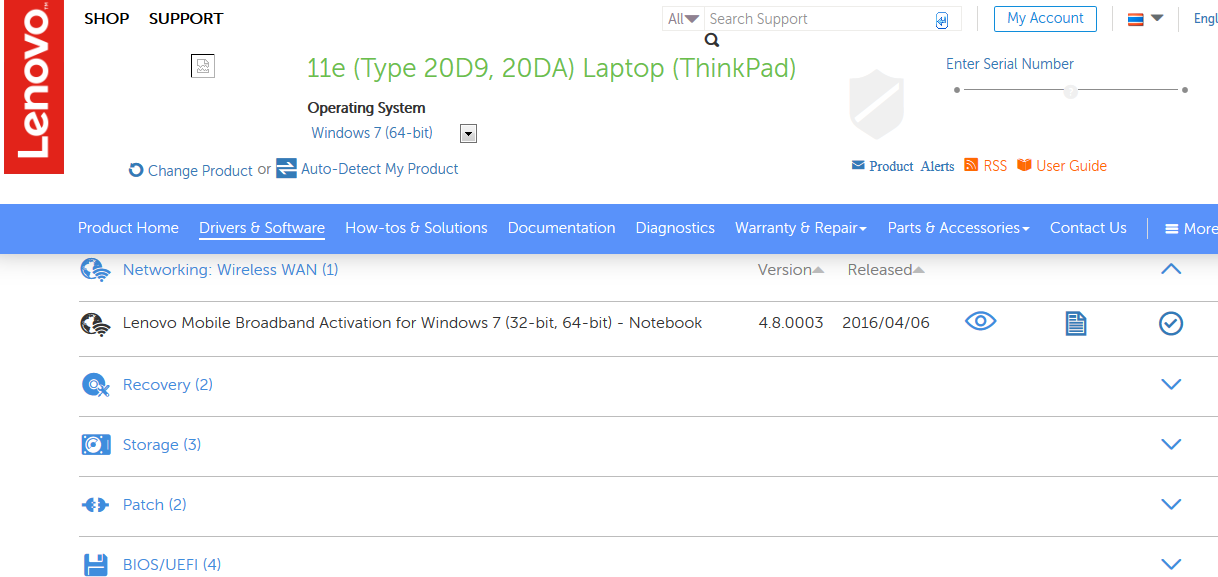
Task: Open the SUPPORT menu
Action: [x=186, y=19]
